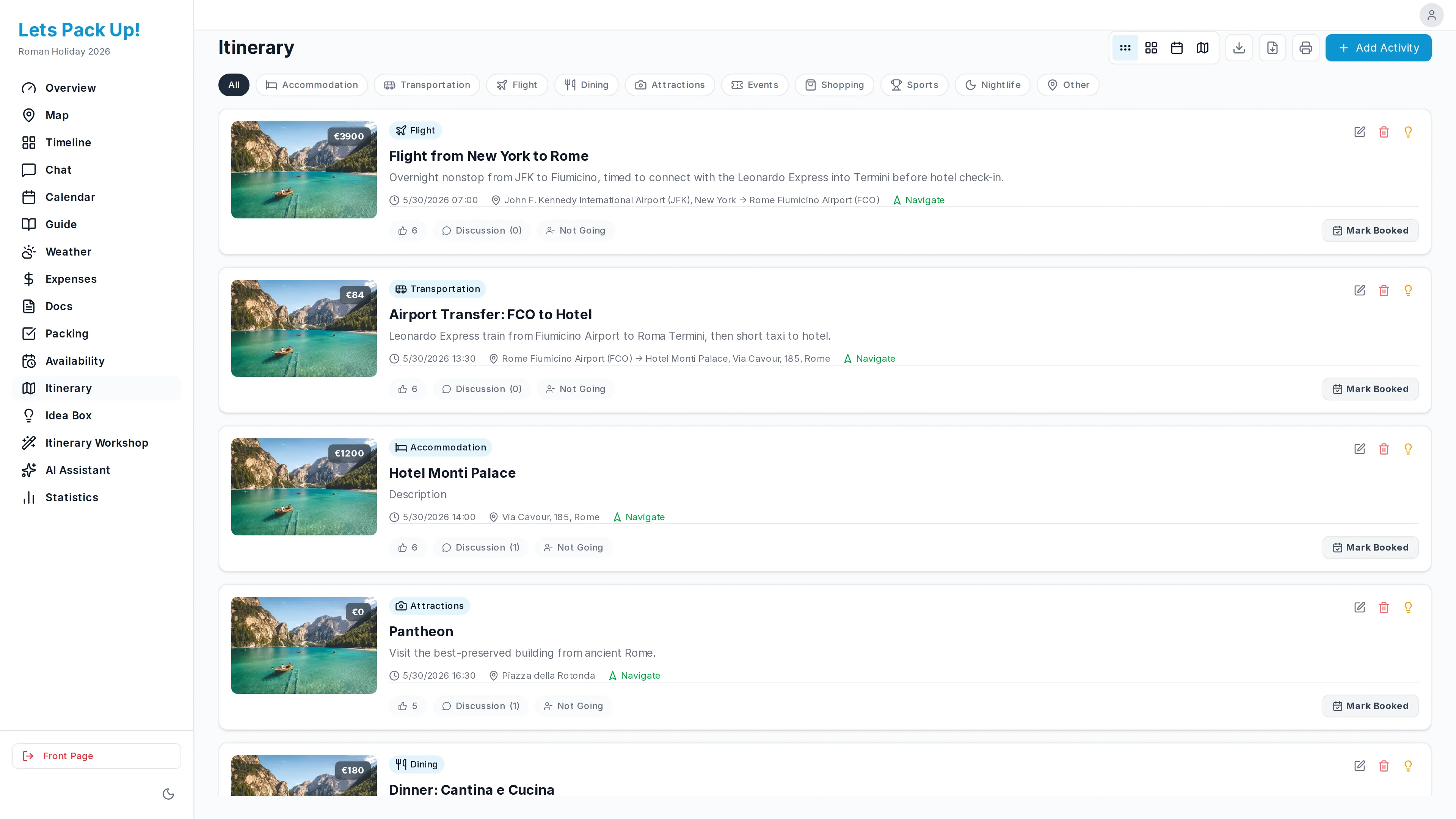1456x819 pixels.
Task: Open Overview in sidebar
Action: (97, 88)
